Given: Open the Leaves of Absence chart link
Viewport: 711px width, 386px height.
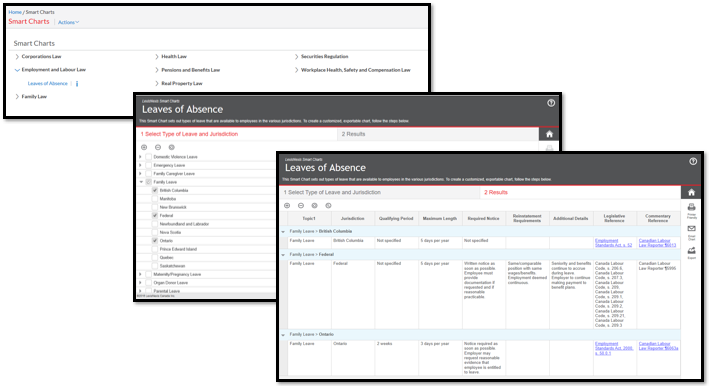Looking at the screenshot, I should [48, 83].
